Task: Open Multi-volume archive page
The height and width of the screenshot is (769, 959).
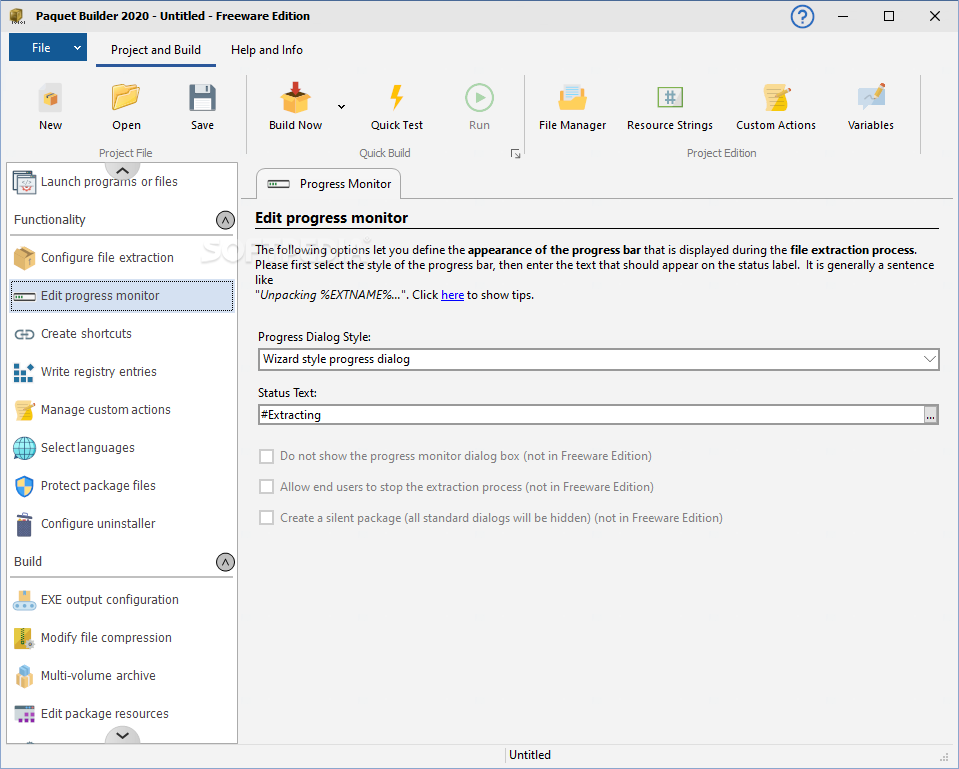Action: (121, 675)
